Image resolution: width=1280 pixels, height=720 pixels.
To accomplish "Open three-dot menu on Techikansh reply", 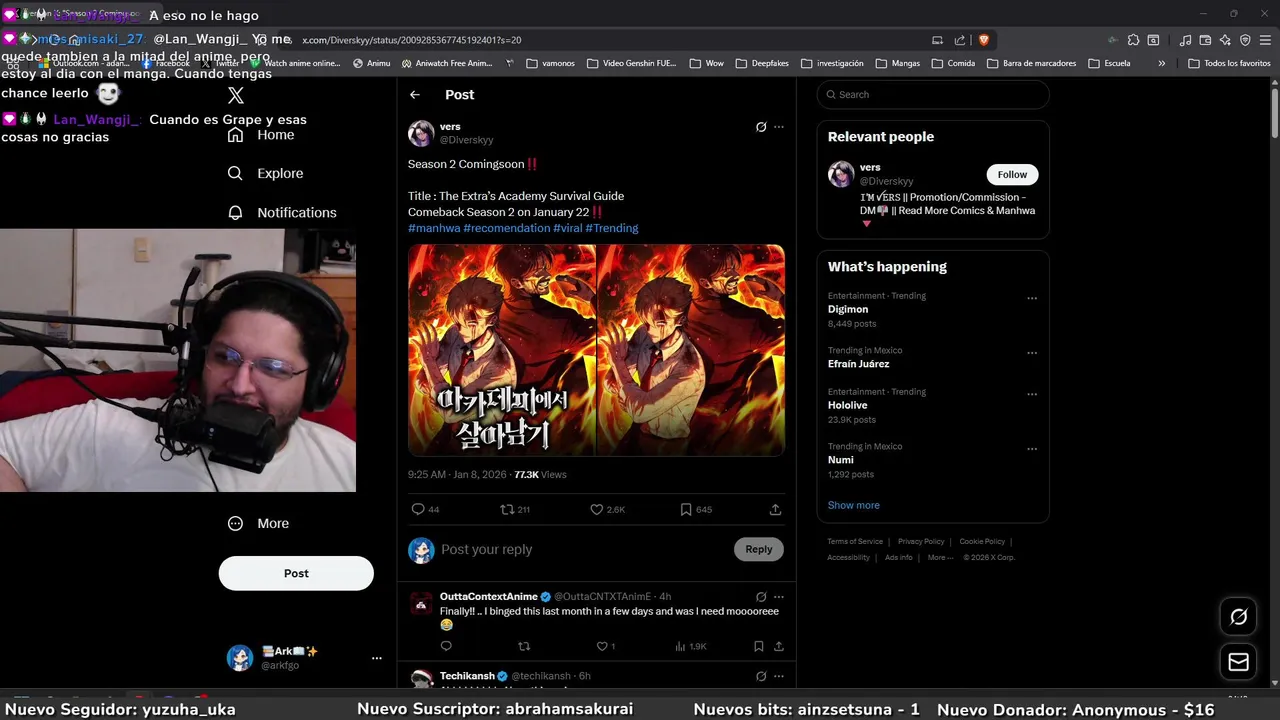I will click(x=779, y=676).
